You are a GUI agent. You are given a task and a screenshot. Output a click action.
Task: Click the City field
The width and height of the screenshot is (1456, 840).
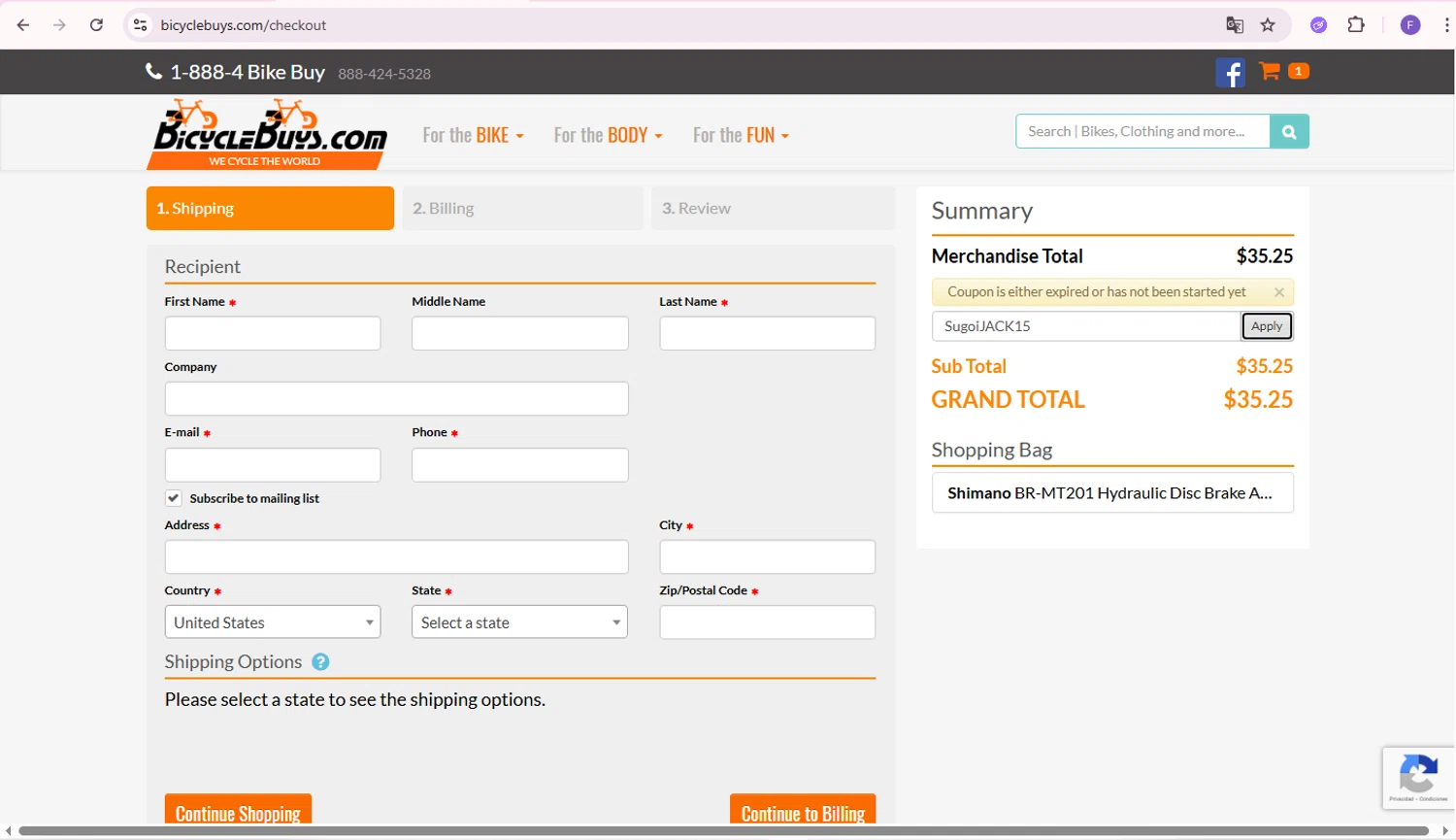(x=767, y=556)
